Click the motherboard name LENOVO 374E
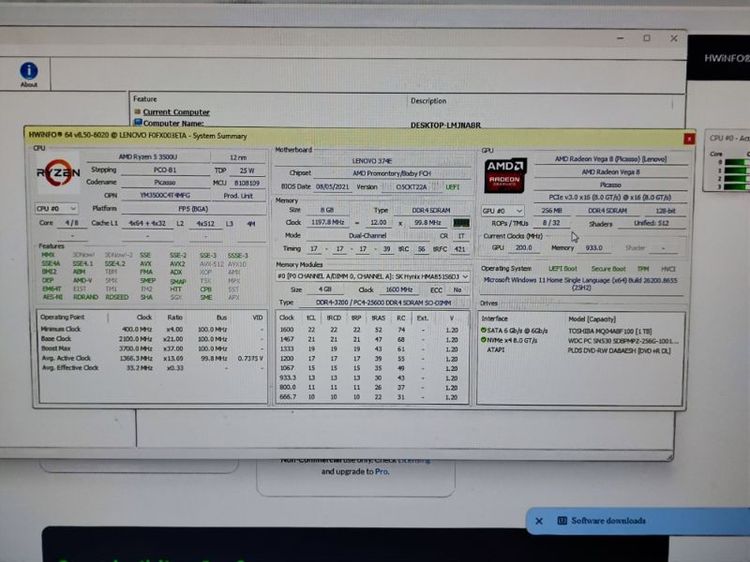The width and height of the screenshot is (750, 562). coord(372,161)
